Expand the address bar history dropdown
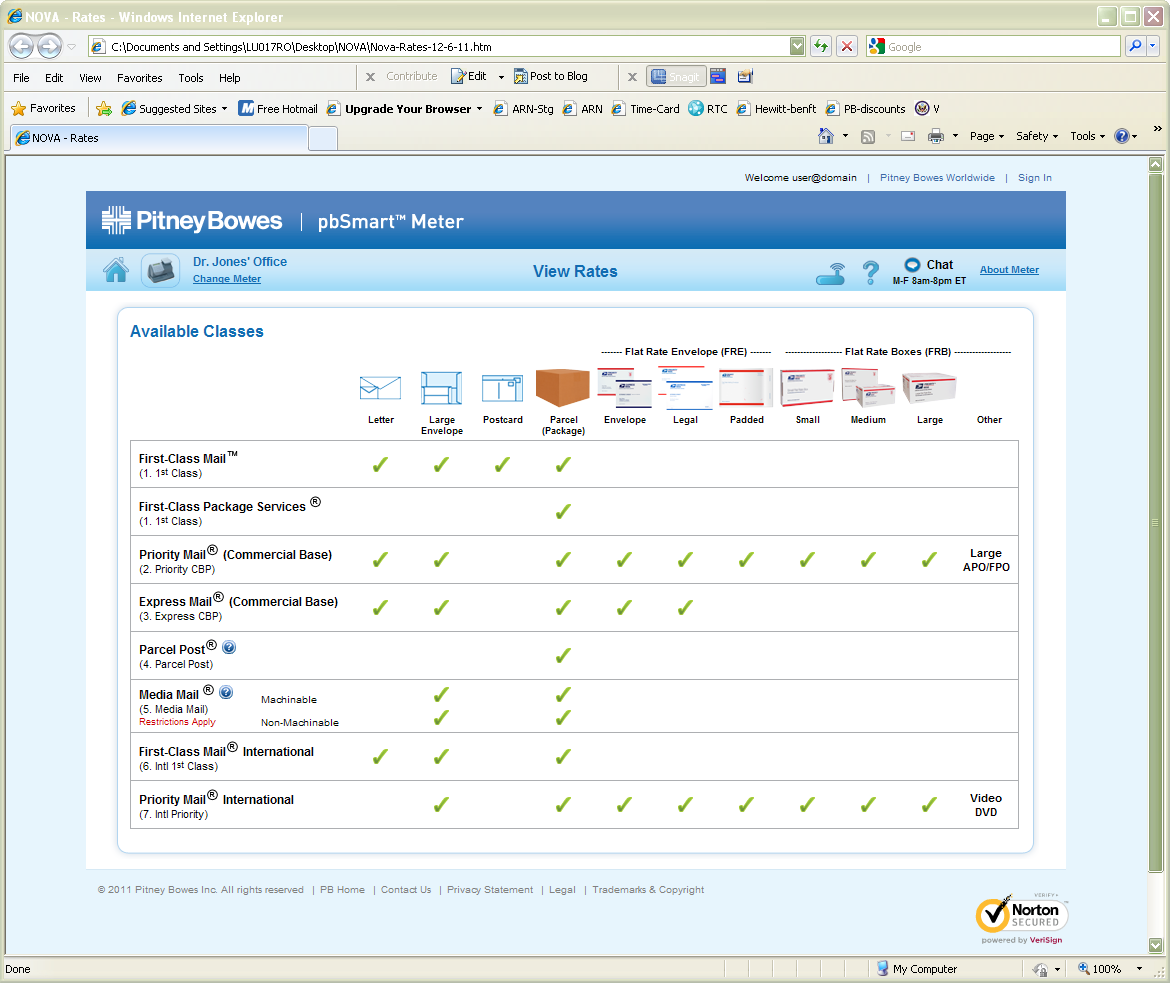 click(x=797, y=46)
